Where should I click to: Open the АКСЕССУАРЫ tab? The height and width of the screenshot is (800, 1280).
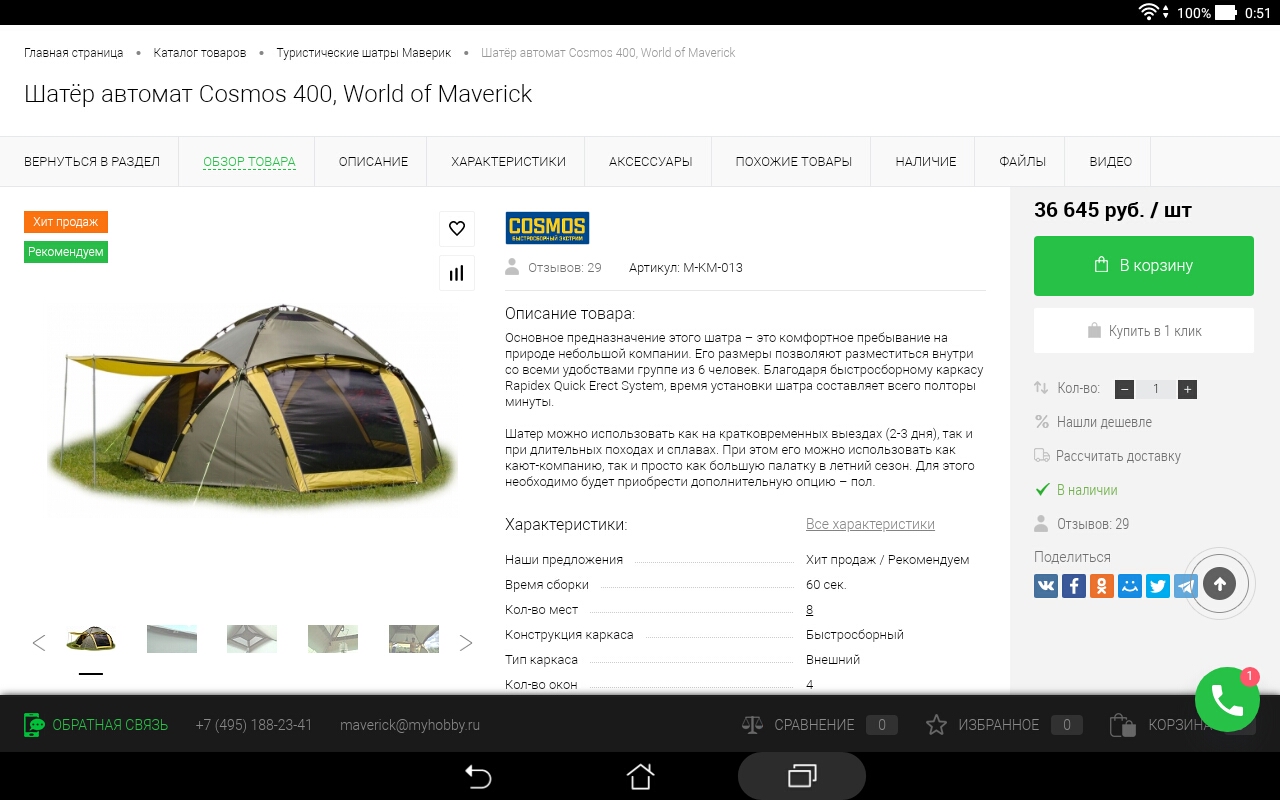(651, 161)
